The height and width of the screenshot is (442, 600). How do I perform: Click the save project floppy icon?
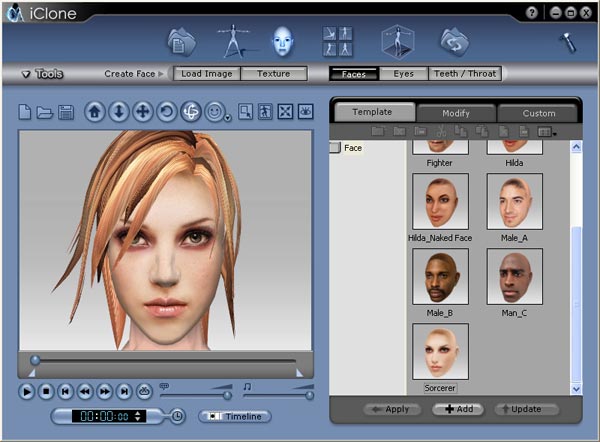tap(66, 112)
